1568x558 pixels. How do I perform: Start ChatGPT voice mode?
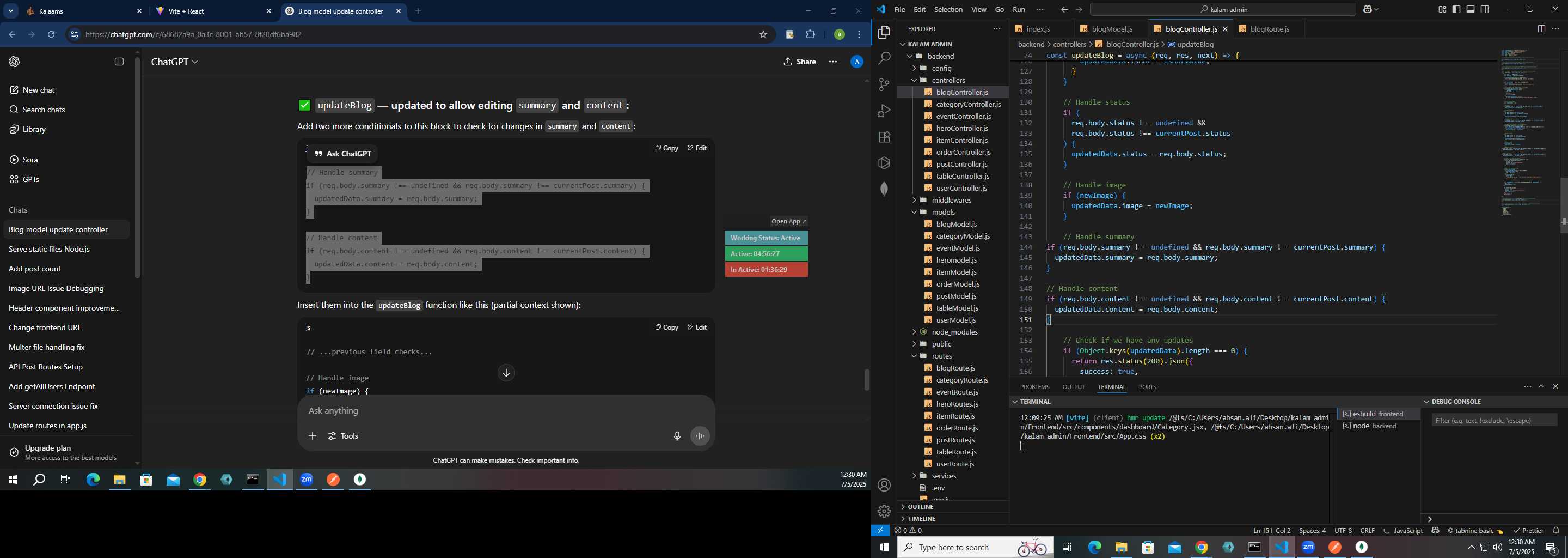pyautogui.click(x=700, y=436)
